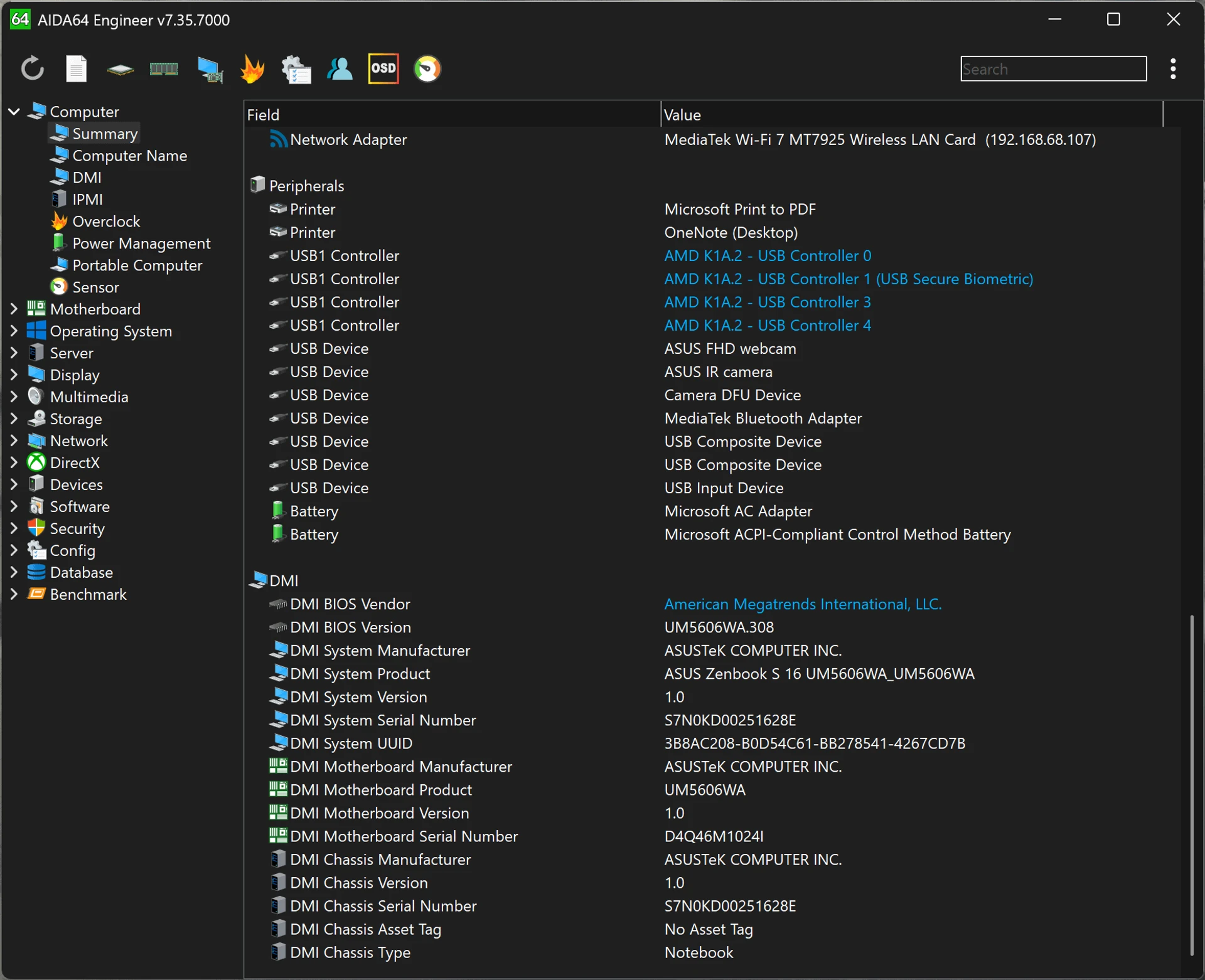The height and width of the screenshot is (980, 1205).
Task: Select the DMI tree item
Action: pos(76,178)
